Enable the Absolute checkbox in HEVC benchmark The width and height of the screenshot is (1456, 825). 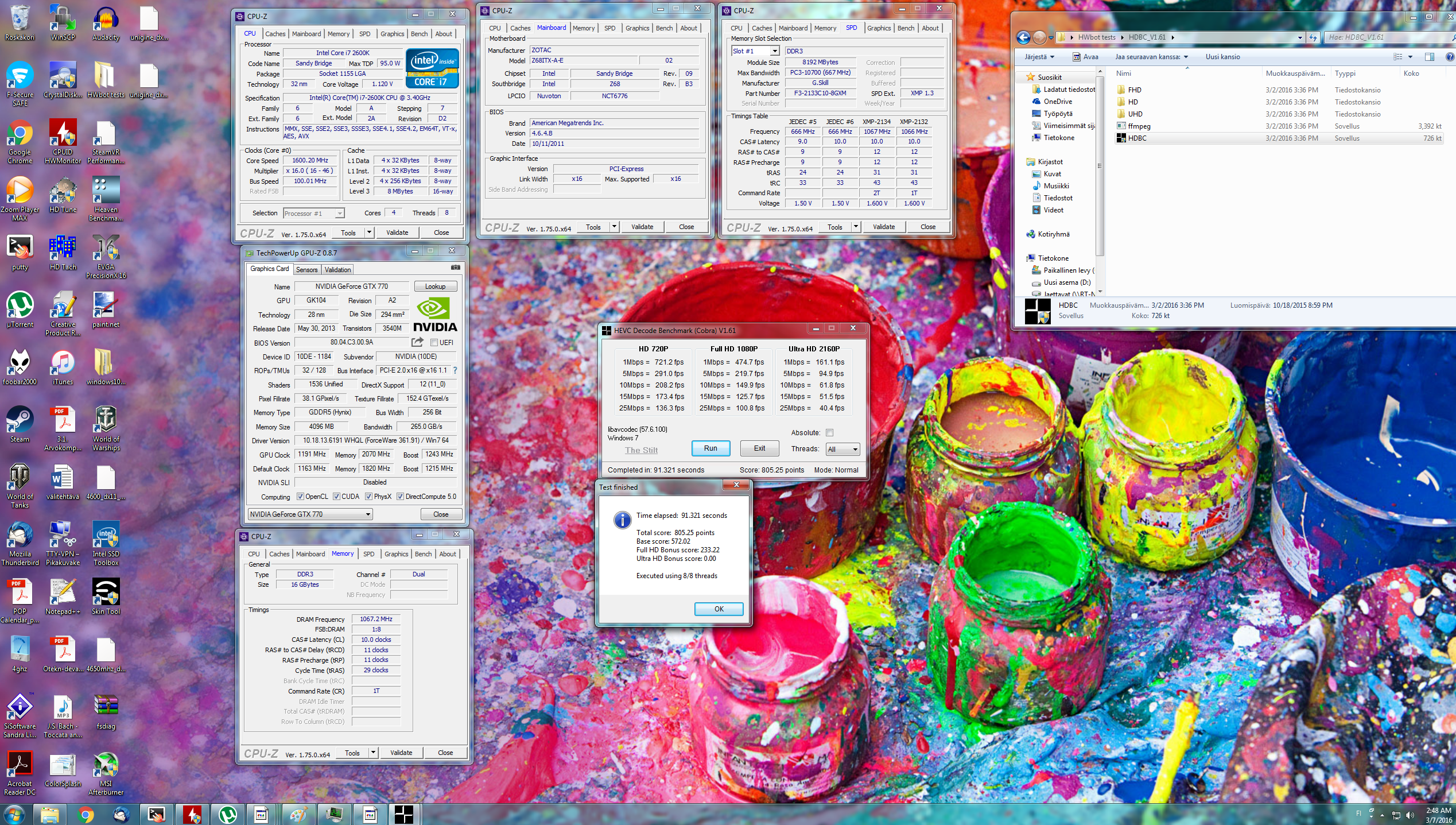pos(829,433)
